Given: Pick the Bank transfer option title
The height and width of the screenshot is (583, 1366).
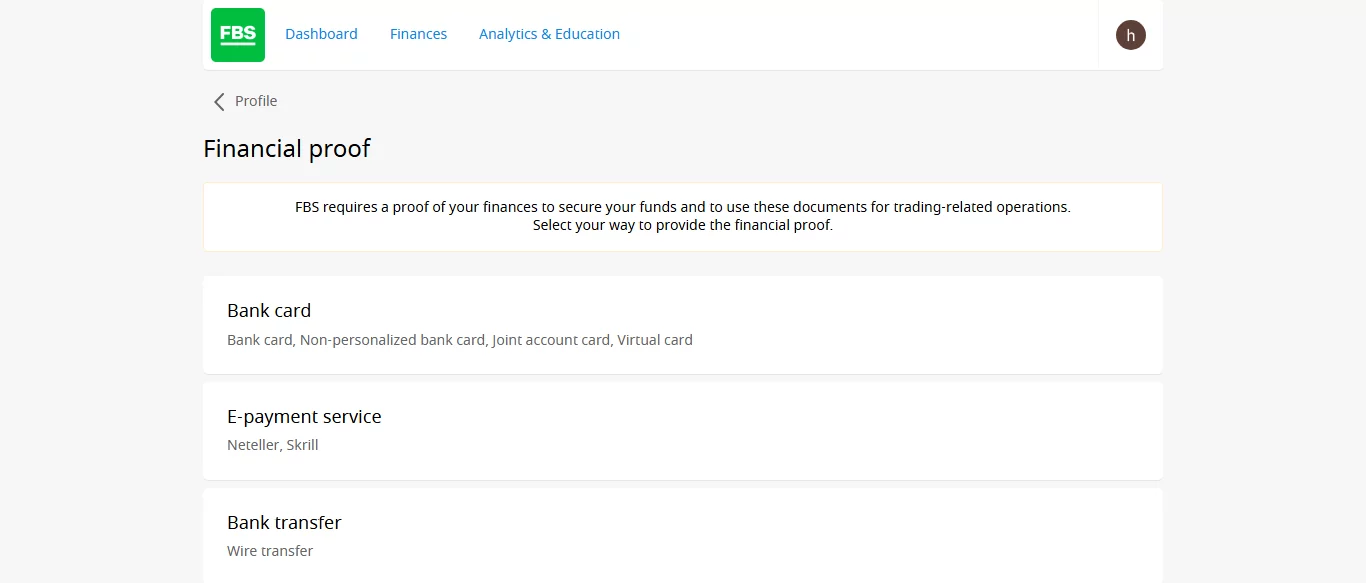Looking at the screenshot, I should pos(284,522).
